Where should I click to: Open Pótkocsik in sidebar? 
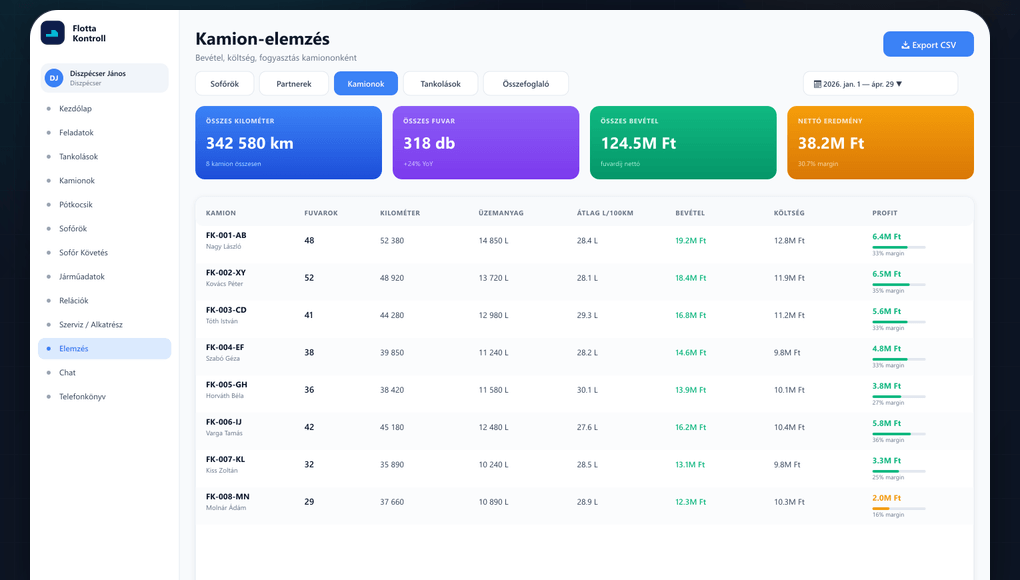point(105,205)
